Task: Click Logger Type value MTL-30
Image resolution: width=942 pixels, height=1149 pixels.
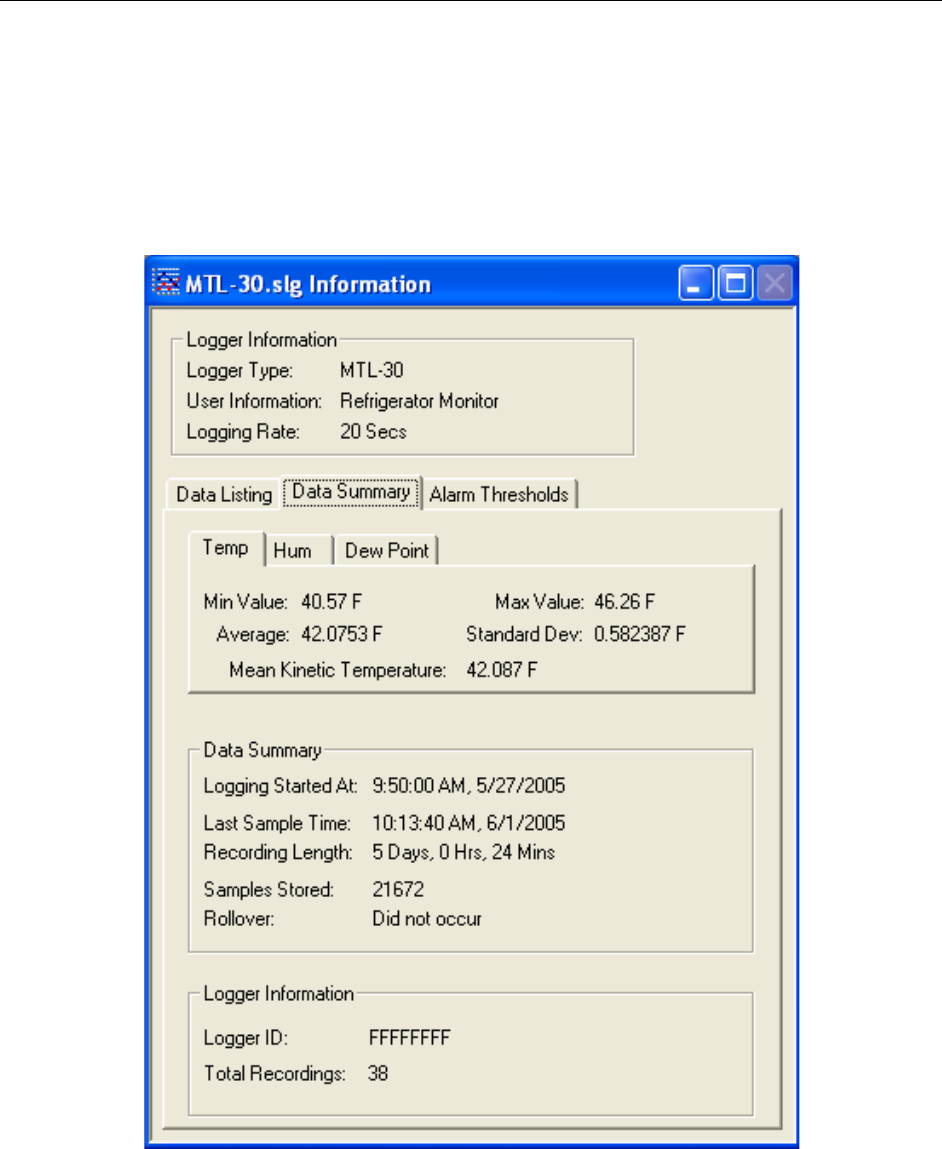Action: [371, 370]
